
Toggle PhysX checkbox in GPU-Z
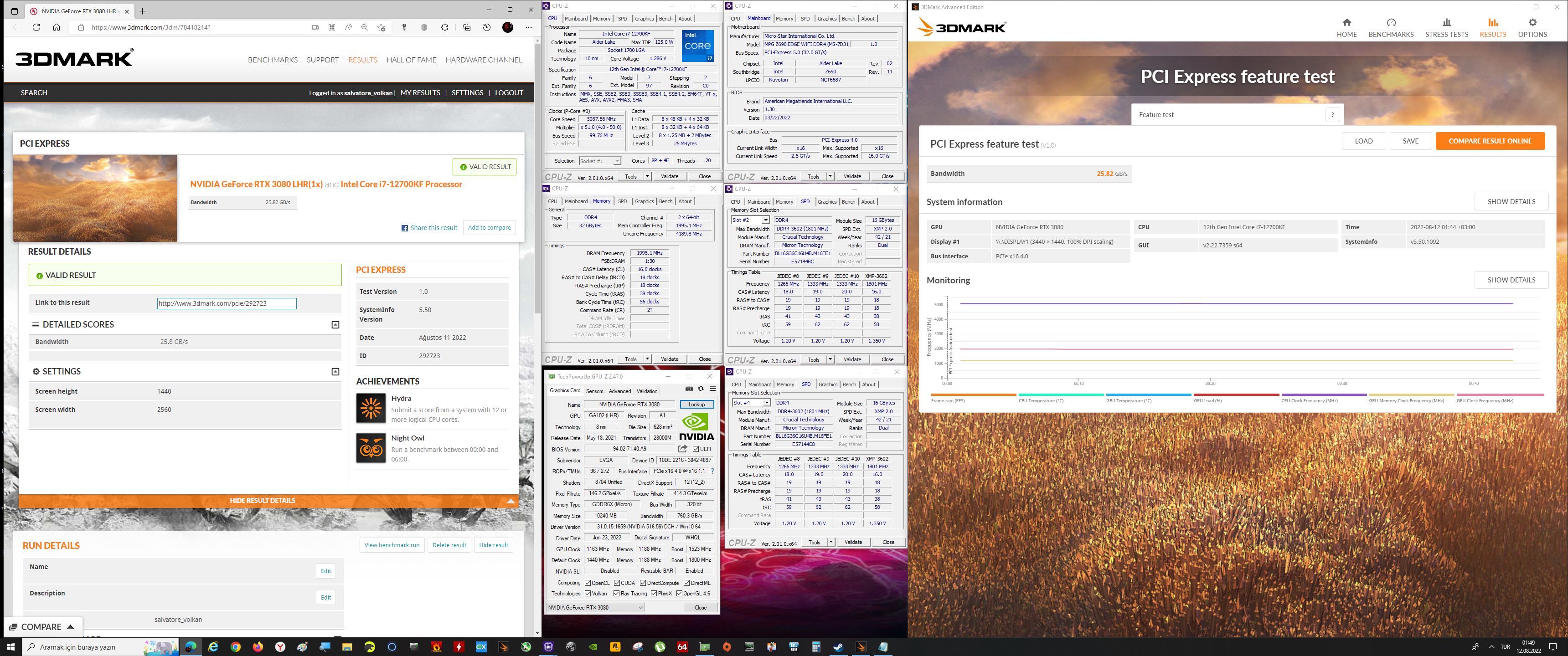pyautogui.click(x=654, y=593)
